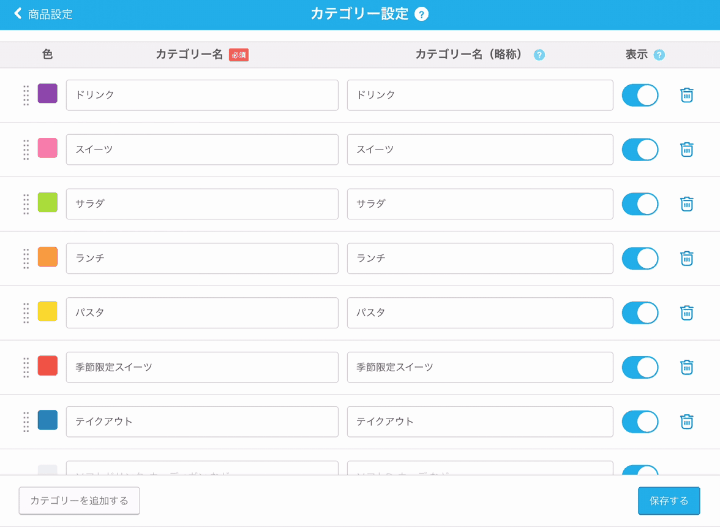The height and width of the screenshot is (527, 720).
Task: Grab drag handle of パスタ row
Action: click(x=26, y=313)
